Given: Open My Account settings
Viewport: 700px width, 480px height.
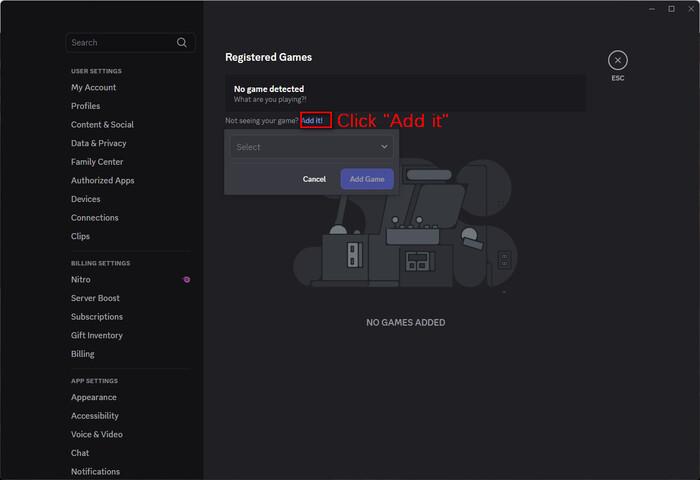Looking at the screenshot, I should [93, 88].
